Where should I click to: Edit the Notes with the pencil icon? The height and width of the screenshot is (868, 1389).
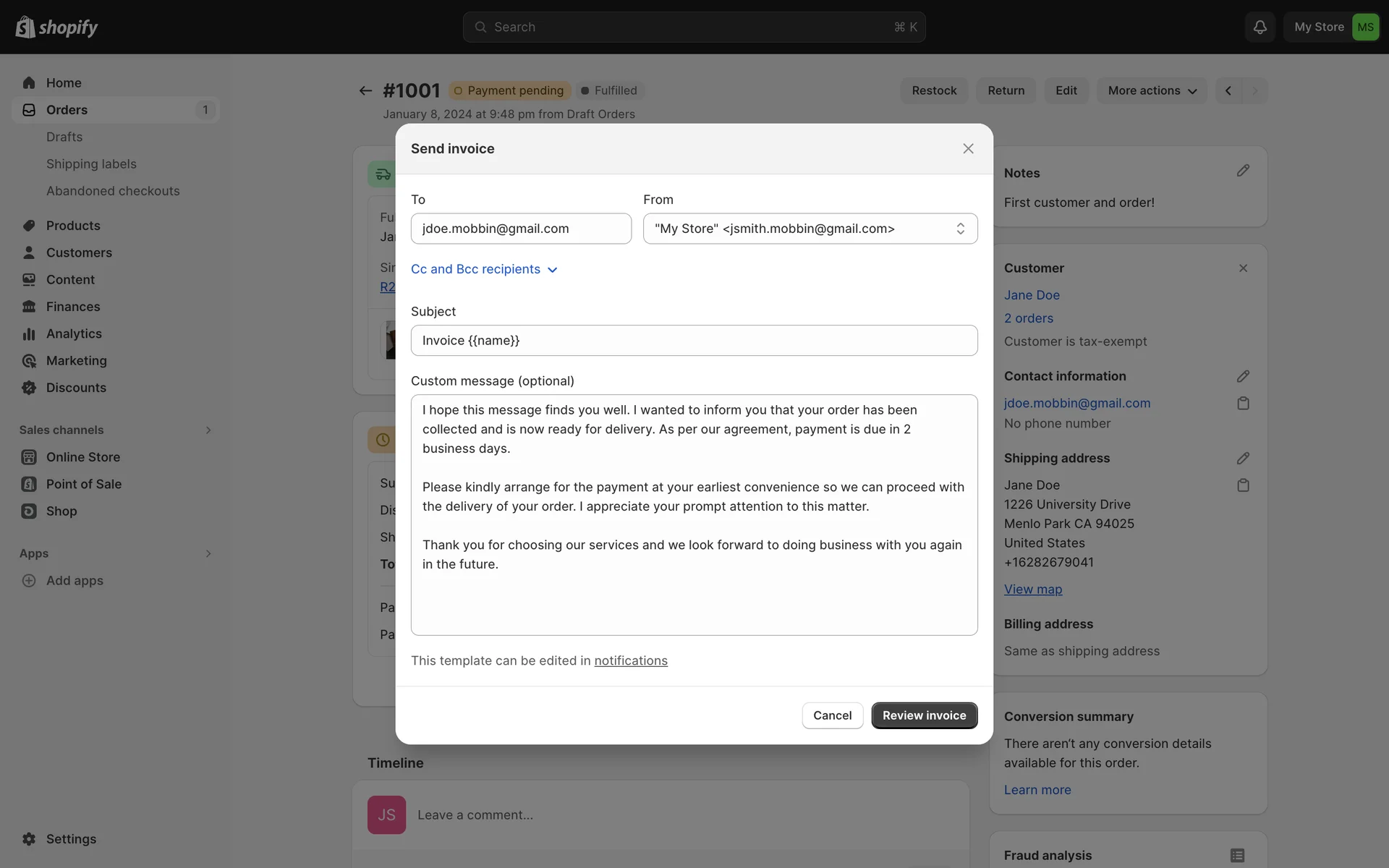point(1243,171)
